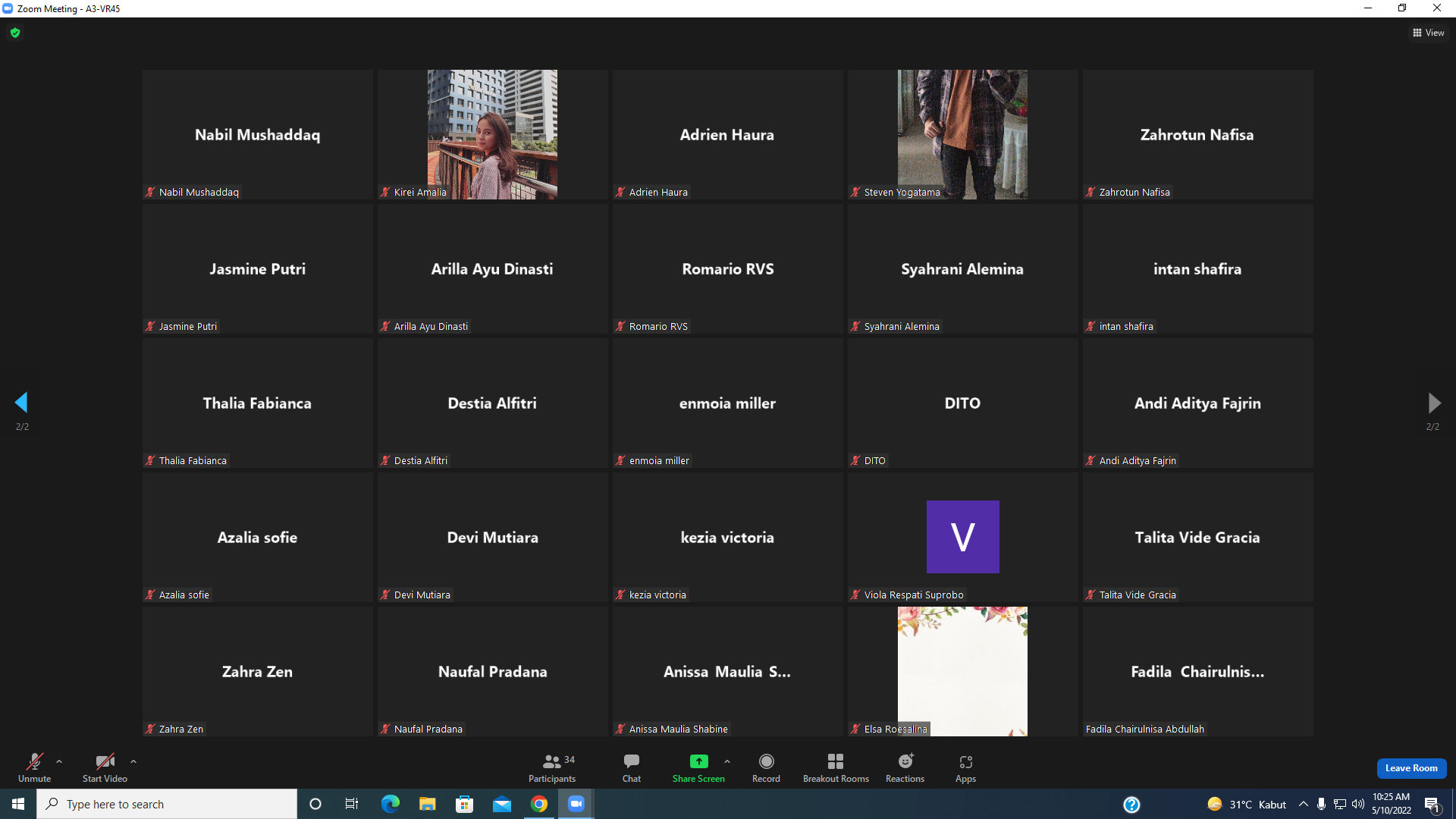Viewport: 1456px width, 819px height.
Task: Click Viola Respati Suprobo's purple V avatar
Action: pos(962,536)
